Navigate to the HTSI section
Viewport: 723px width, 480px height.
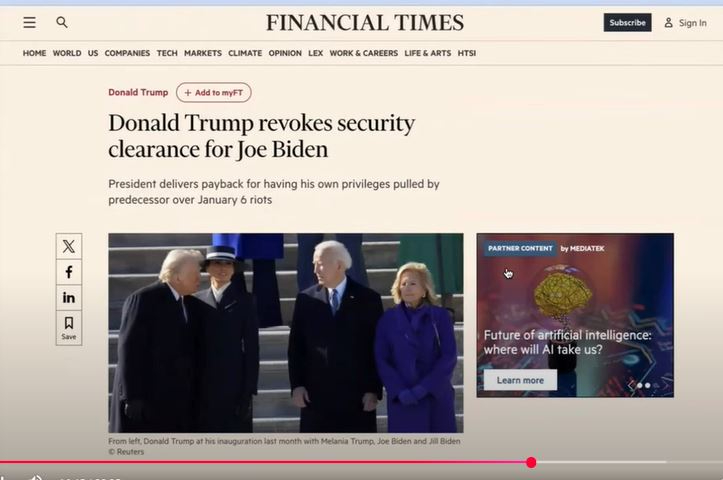(x=467, y=53)
